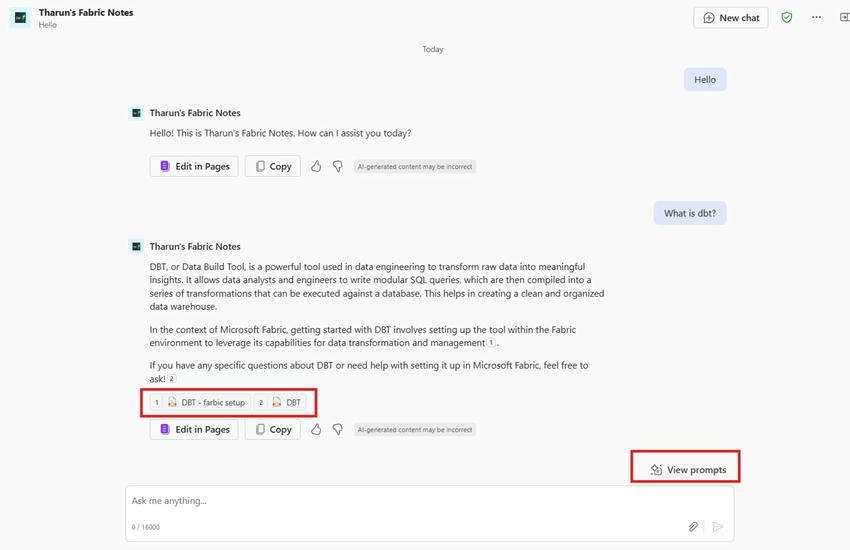Dislike the first greeting response
The width and height of the screenshot is (850, 550).
(337, 166)
